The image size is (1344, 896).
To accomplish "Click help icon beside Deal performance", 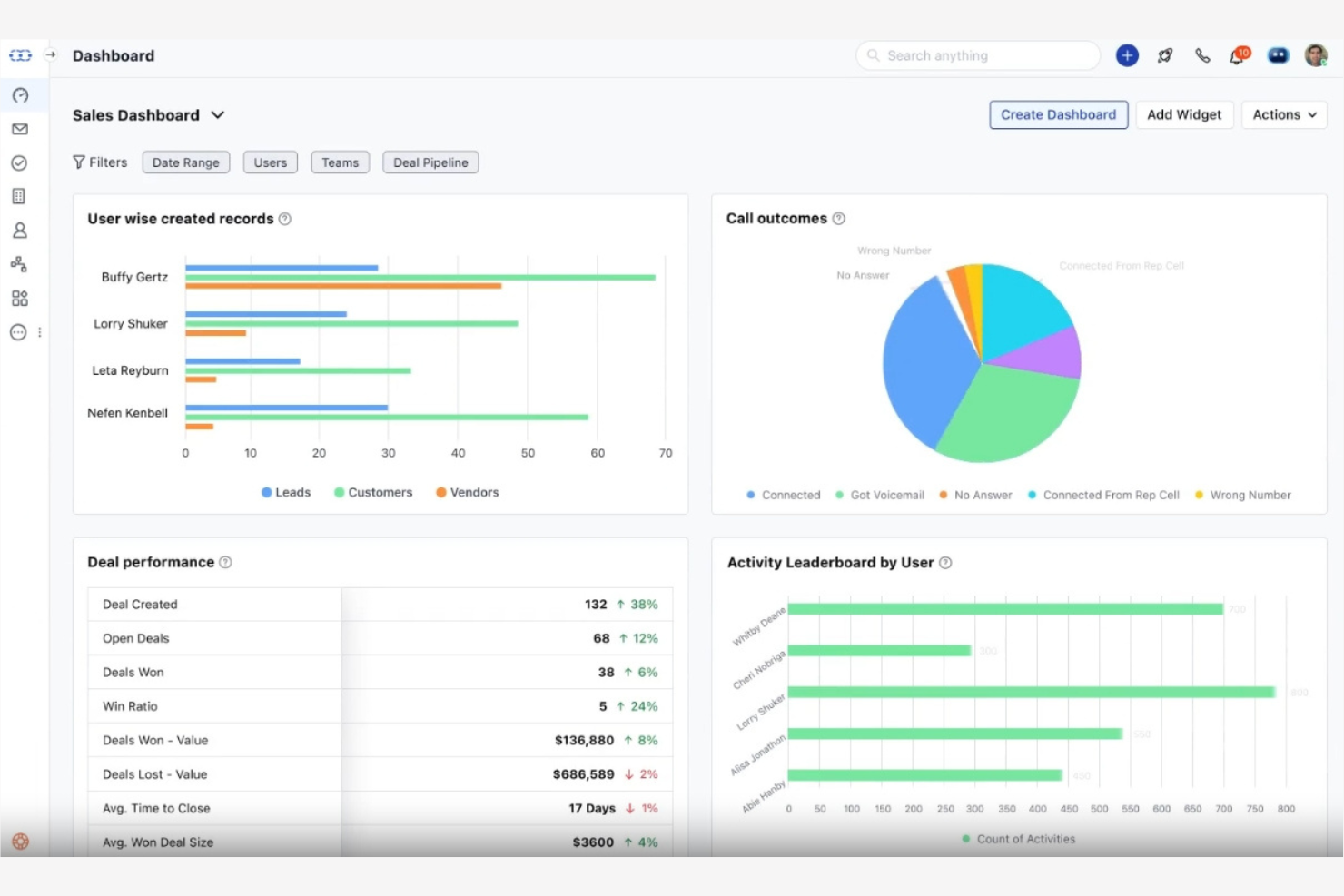I will pyautogui.click(x=225, y=562).
